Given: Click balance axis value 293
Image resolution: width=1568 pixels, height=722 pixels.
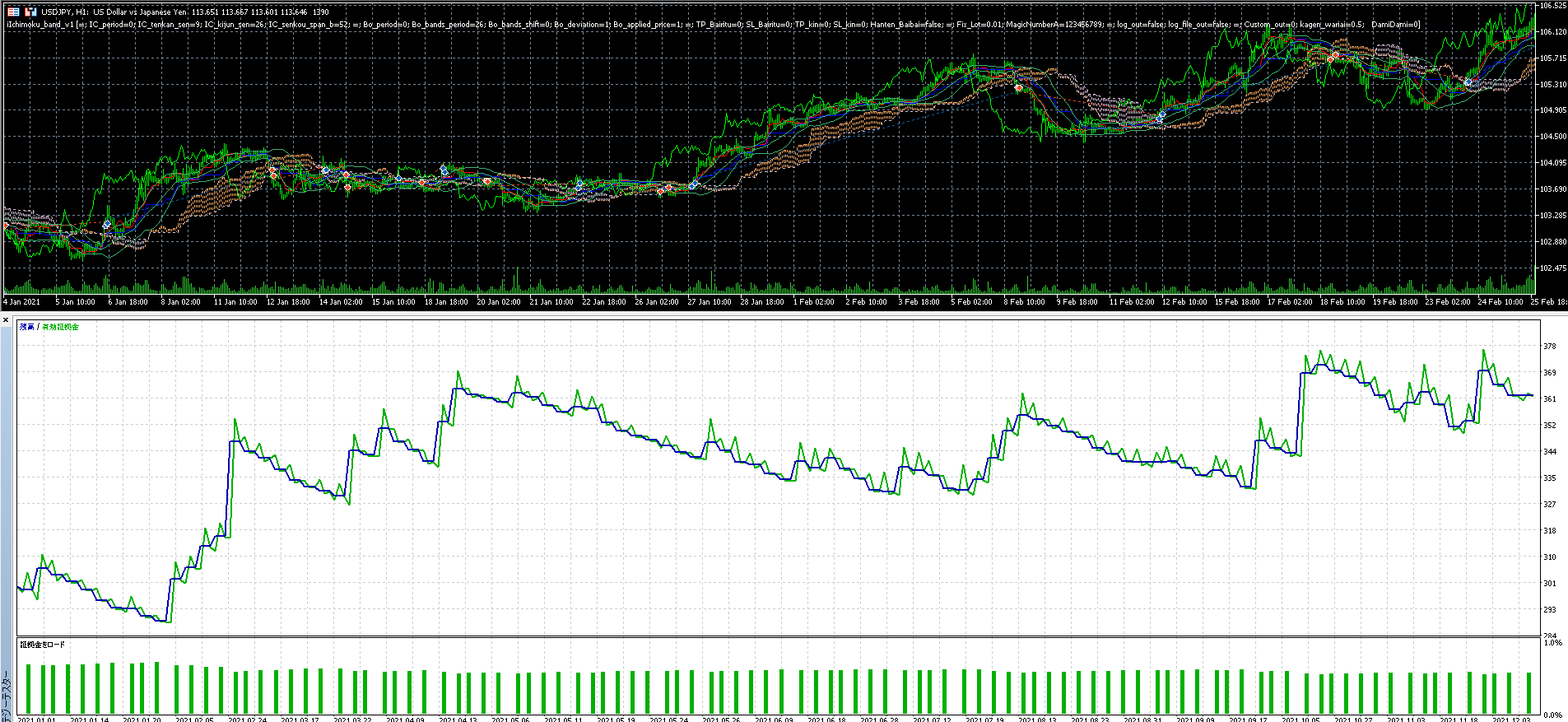Looking at the screenshot, I should pos(1550,610).
